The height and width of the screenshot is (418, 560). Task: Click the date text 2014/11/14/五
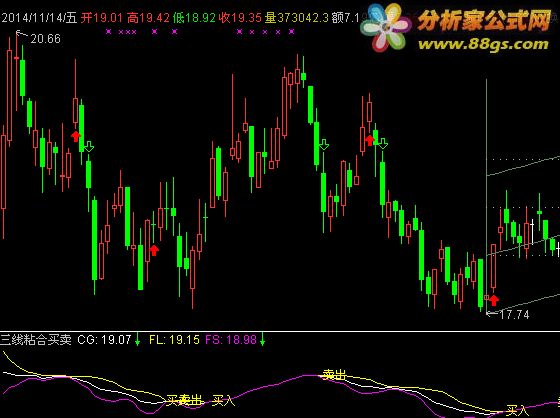tap(39, 18)
